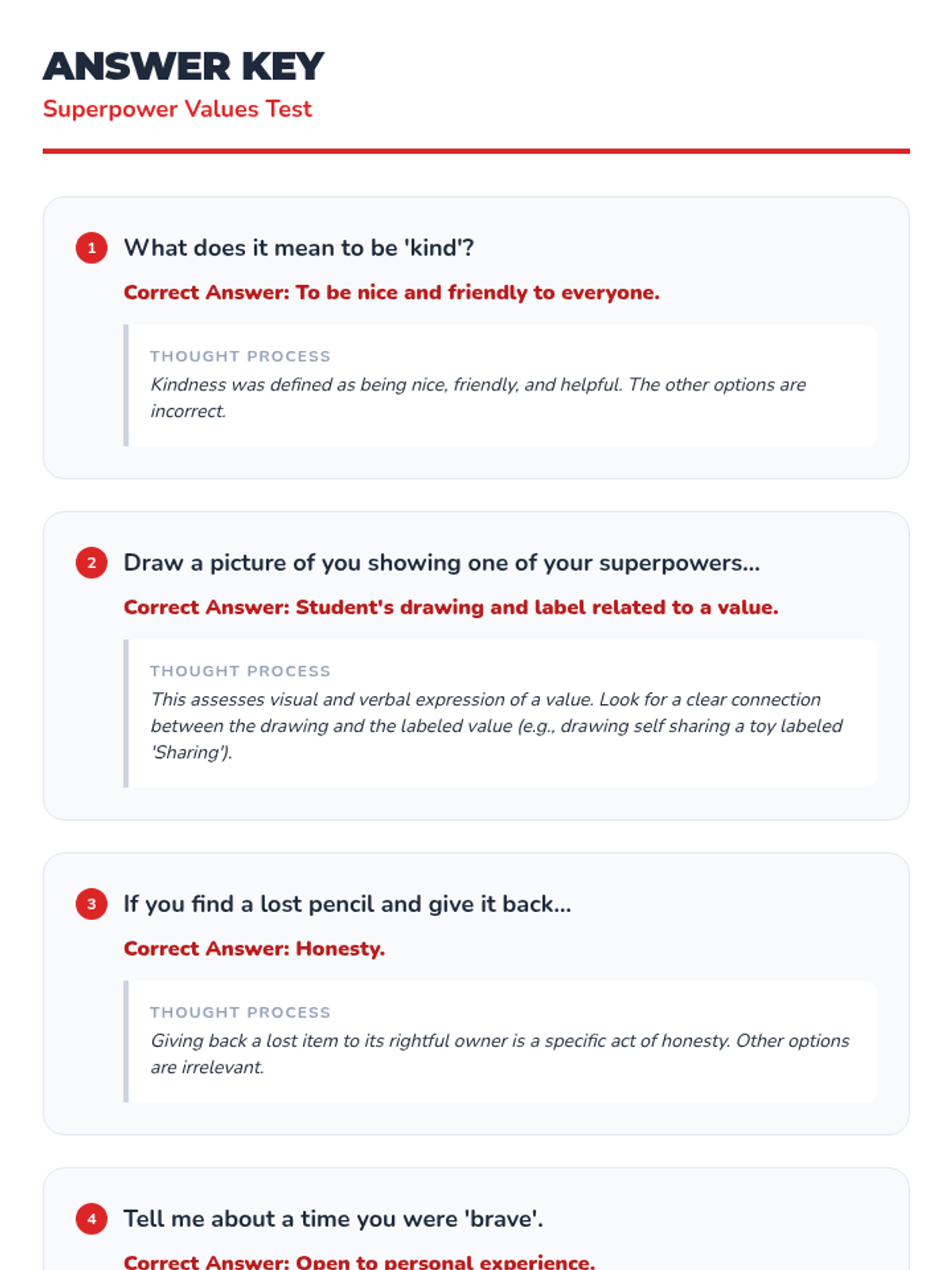Image resolution: width=952 pixels, height=1270 pixels.
Task: Select the 'Correct Answer: Honesty' line
Action: coord(254,949)
